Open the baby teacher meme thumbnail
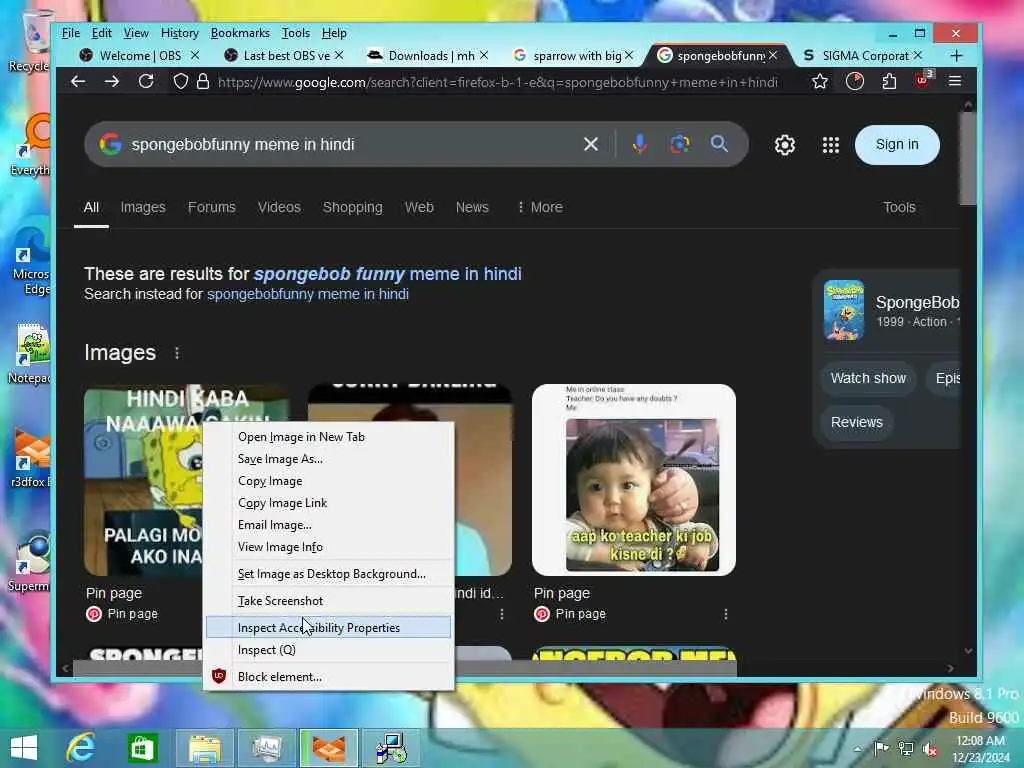This screenshot has width=1024, height=768. (x=633, y=480)
